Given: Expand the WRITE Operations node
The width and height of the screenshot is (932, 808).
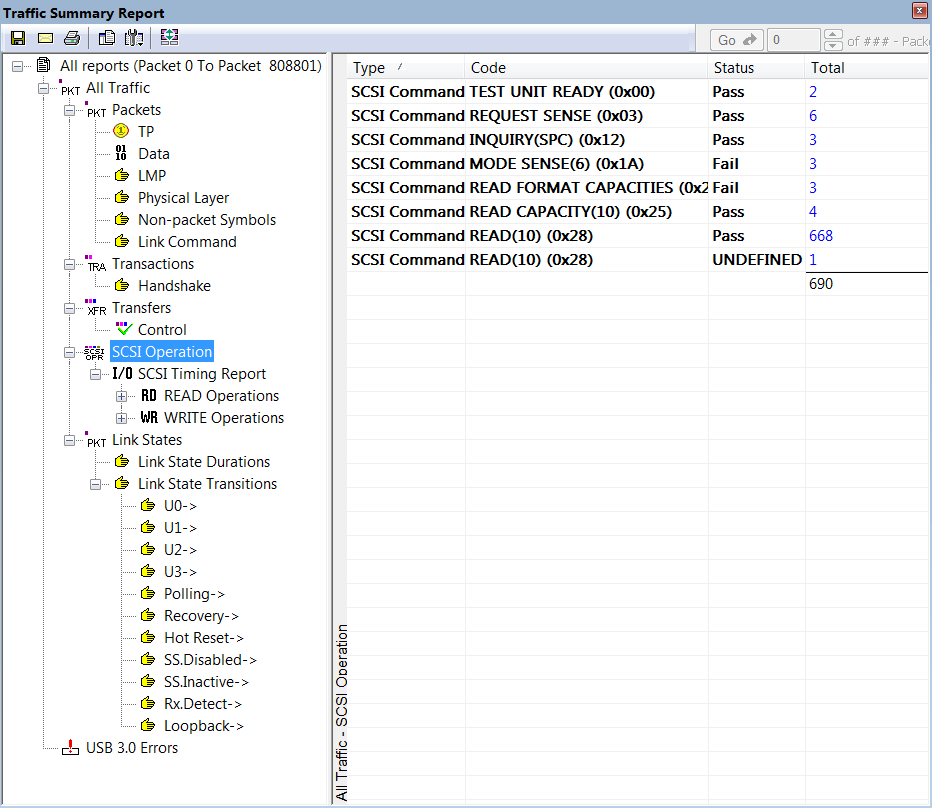Looking at the screenshot, I should (x=121, y=418).
